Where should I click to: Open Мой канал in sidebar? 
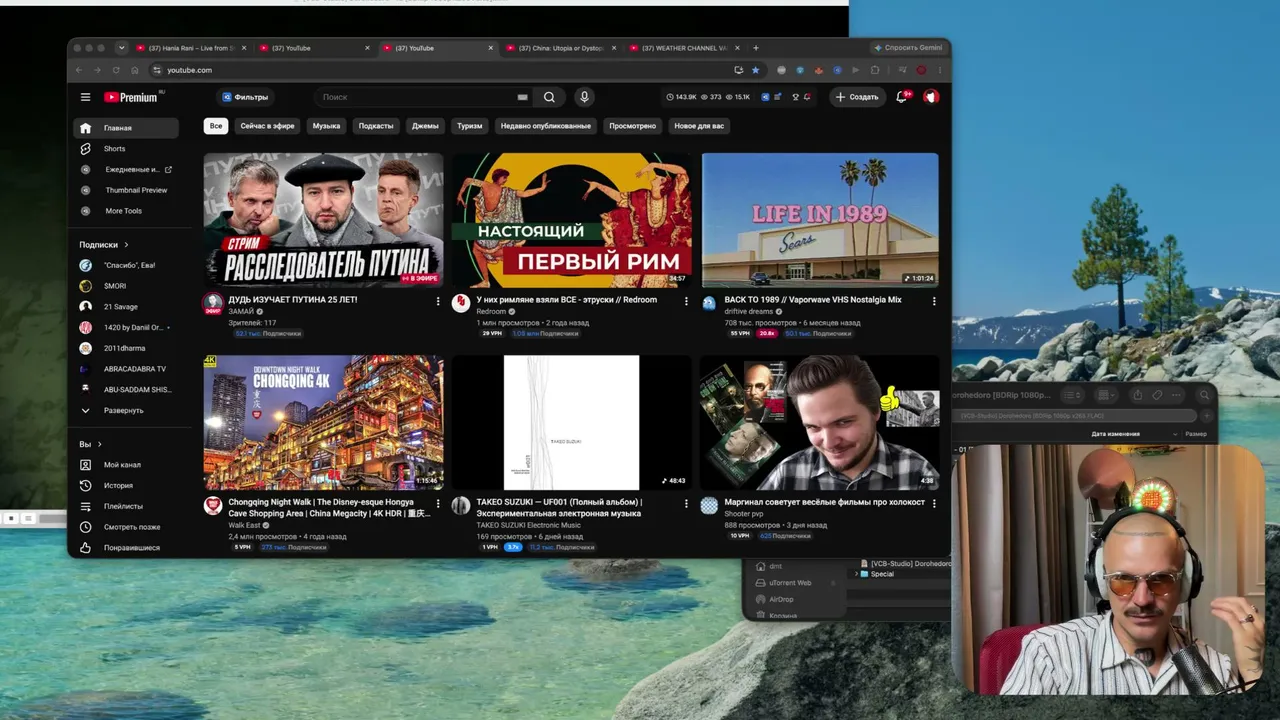(x=126, y=465)
